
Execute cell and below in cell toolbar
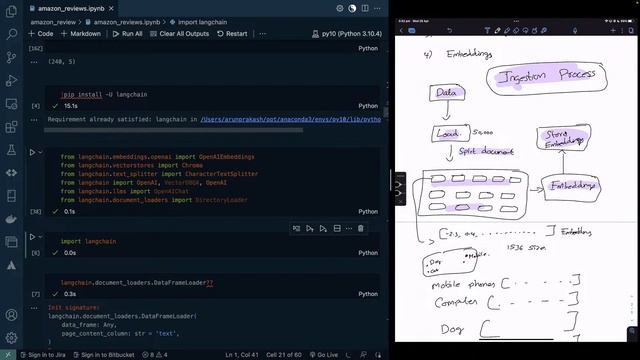click(x=323, y=229)
